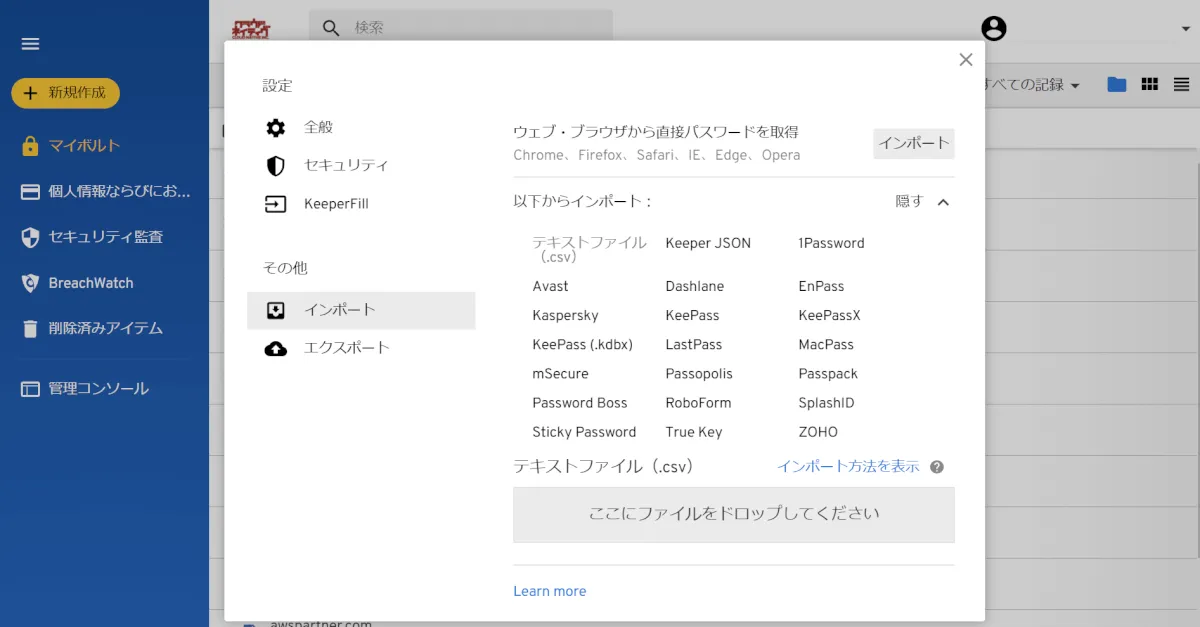
Task: Select the blue folder view icon
Action: coord(1117,84)
